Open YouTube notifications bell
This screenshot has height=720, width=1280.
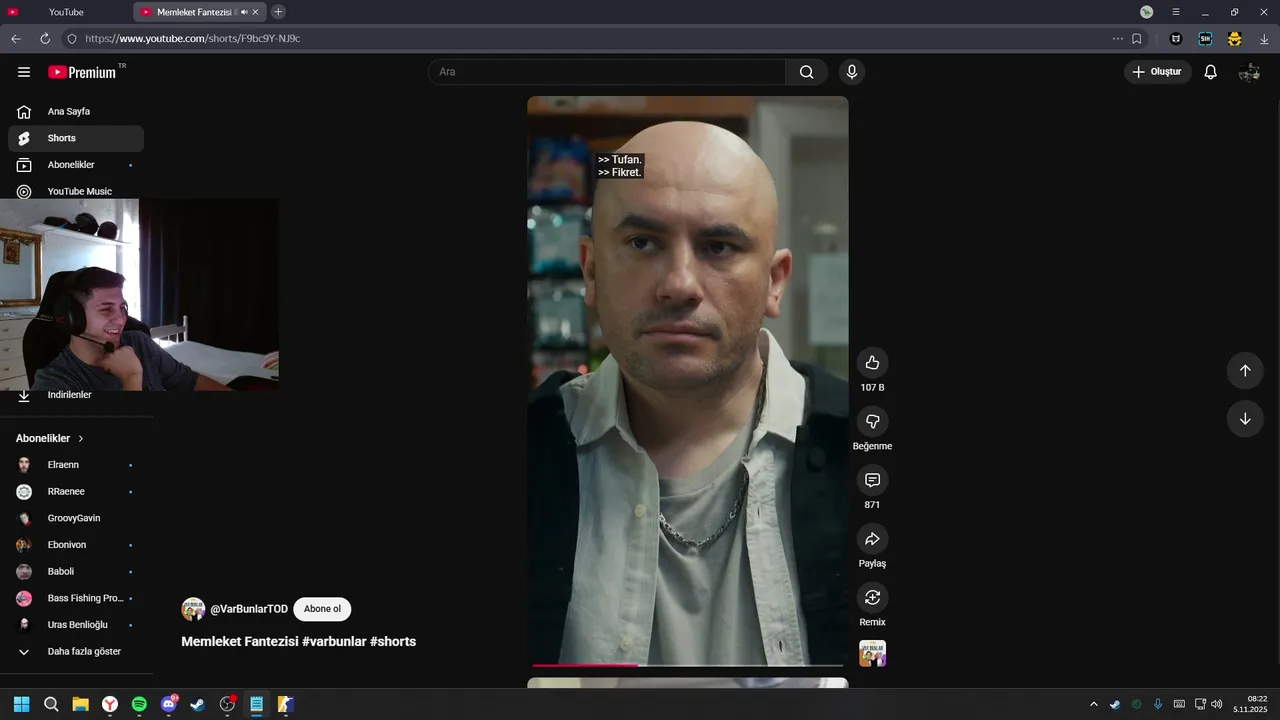pos(1210,72)
